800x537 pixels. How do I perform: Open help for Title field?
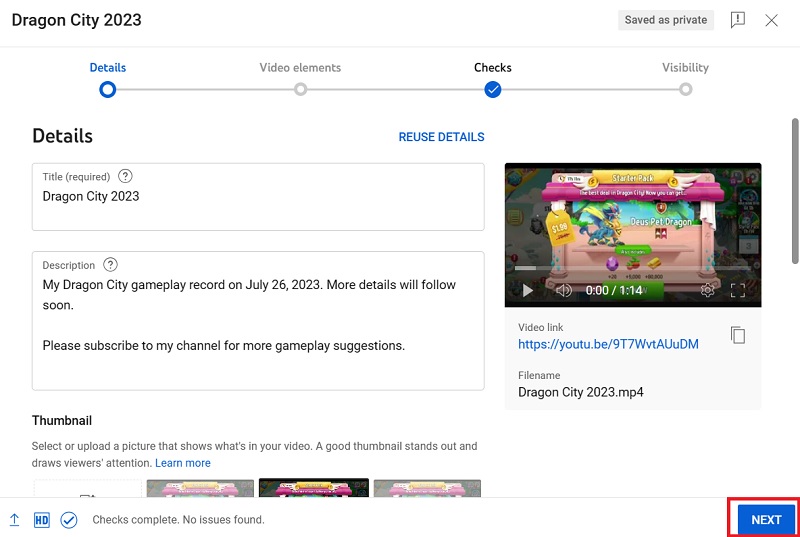(125, 176)
